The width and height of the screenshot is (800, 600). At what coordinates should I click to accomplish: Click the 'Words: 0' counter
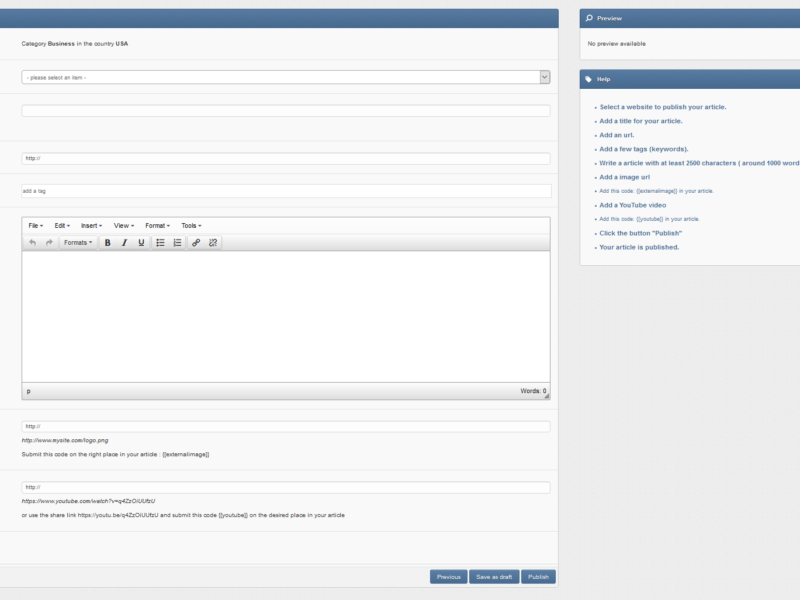[x=533, y=391]
